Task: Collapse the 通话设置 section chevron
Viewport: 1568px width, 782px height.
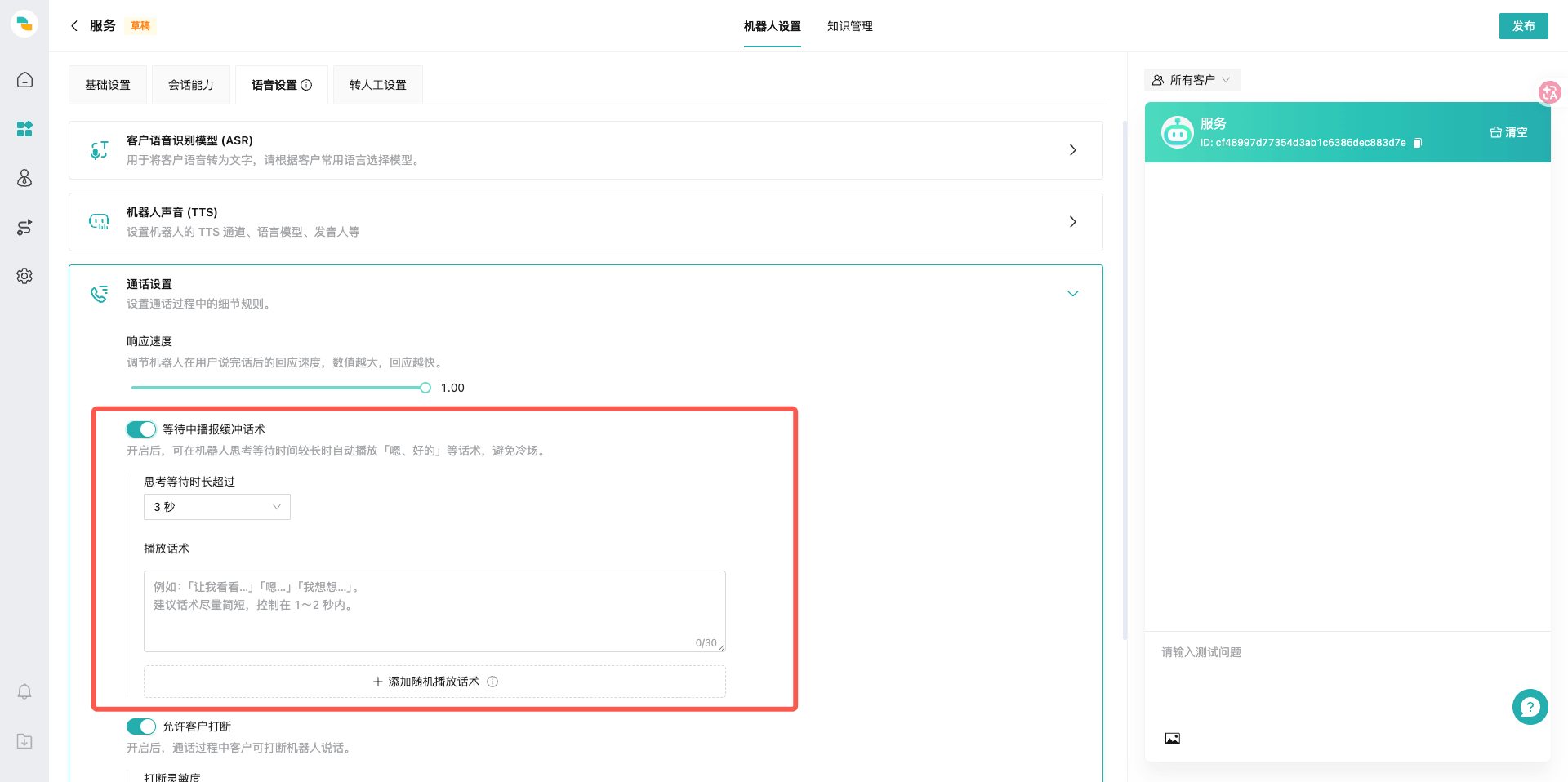Action: [x=1073, y=294]
